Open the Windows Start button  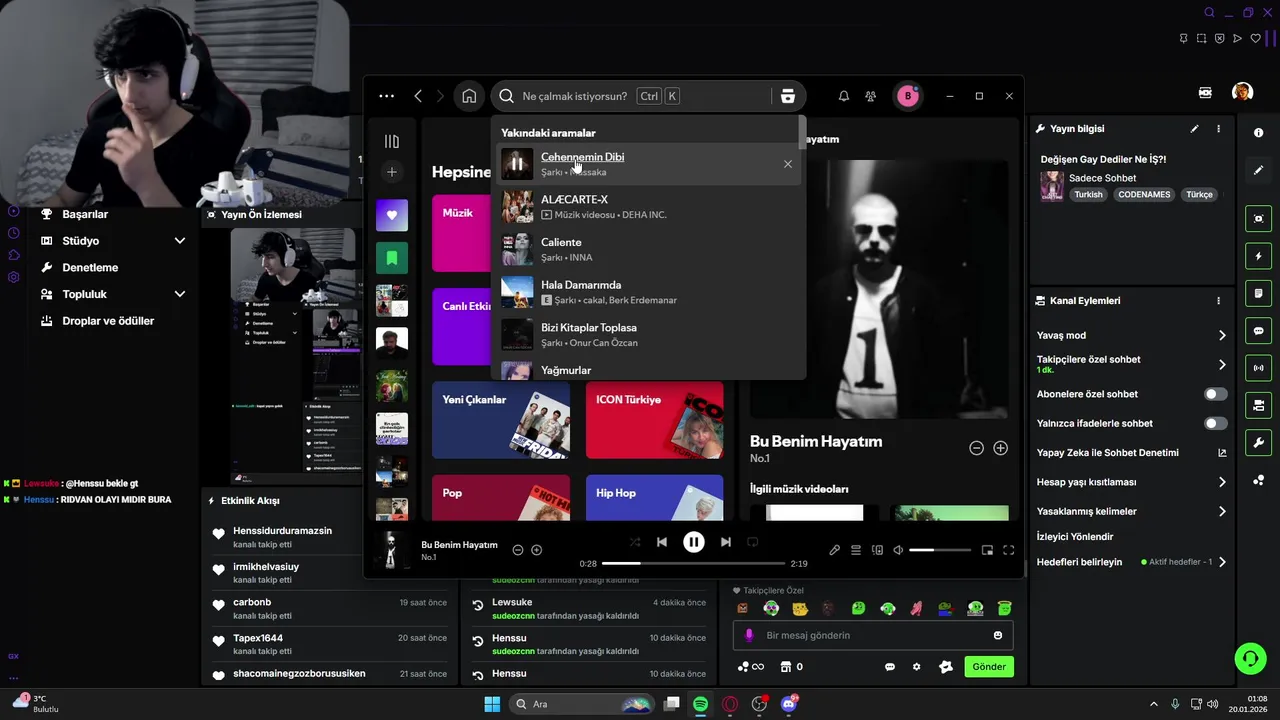click(x=492, y=704)
